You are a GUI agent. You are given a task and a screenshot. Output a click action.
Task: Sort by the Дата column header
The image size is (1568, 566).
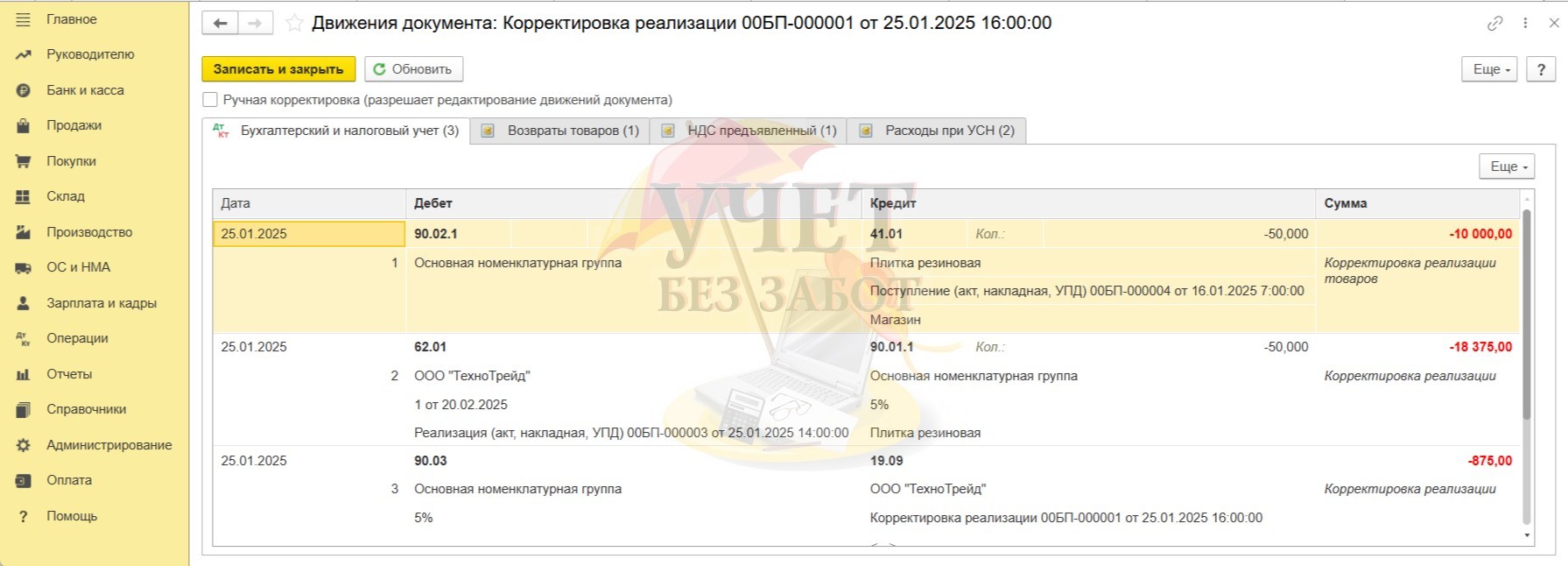pos(309,203)
